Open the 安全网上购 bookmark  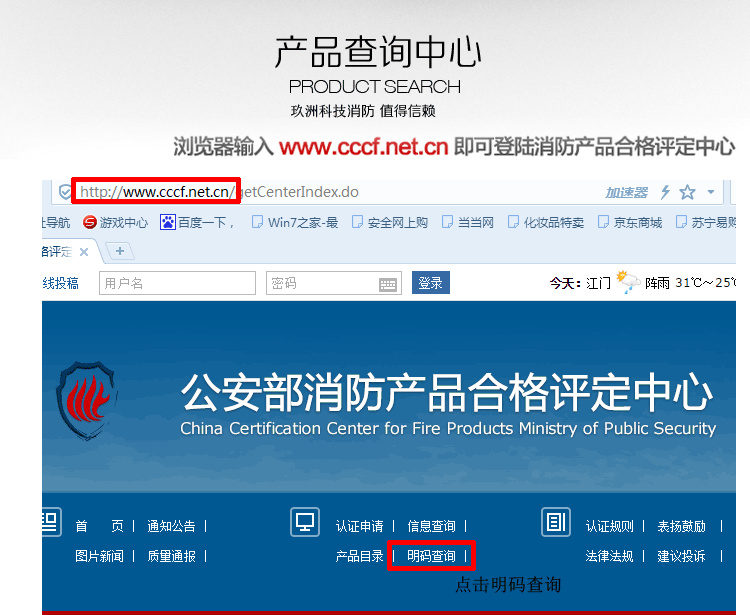pos(390,222)
